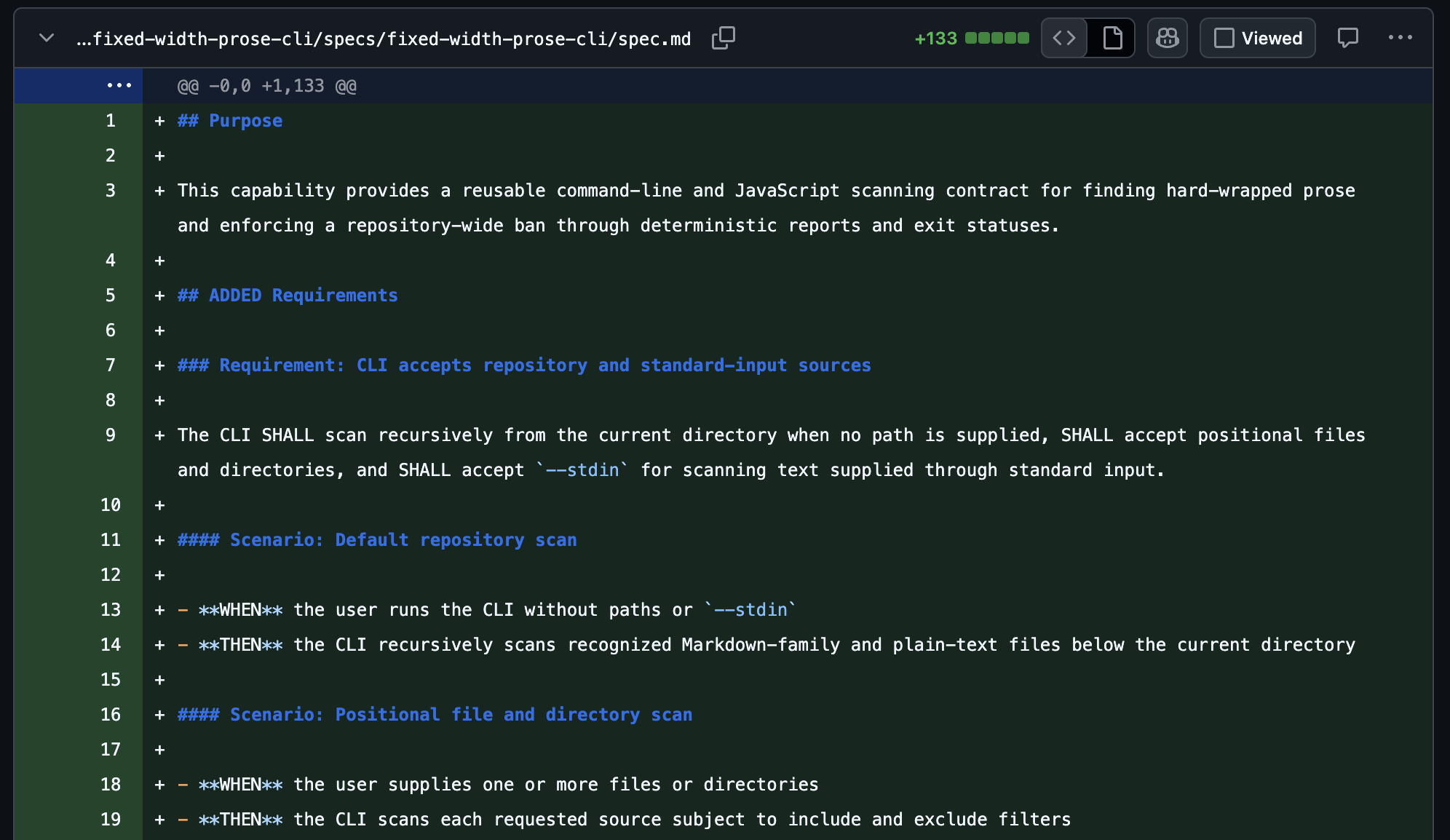Viewport: 1450px width, 840px height.
Task: Click line number 16
Action: coord(110,715)
